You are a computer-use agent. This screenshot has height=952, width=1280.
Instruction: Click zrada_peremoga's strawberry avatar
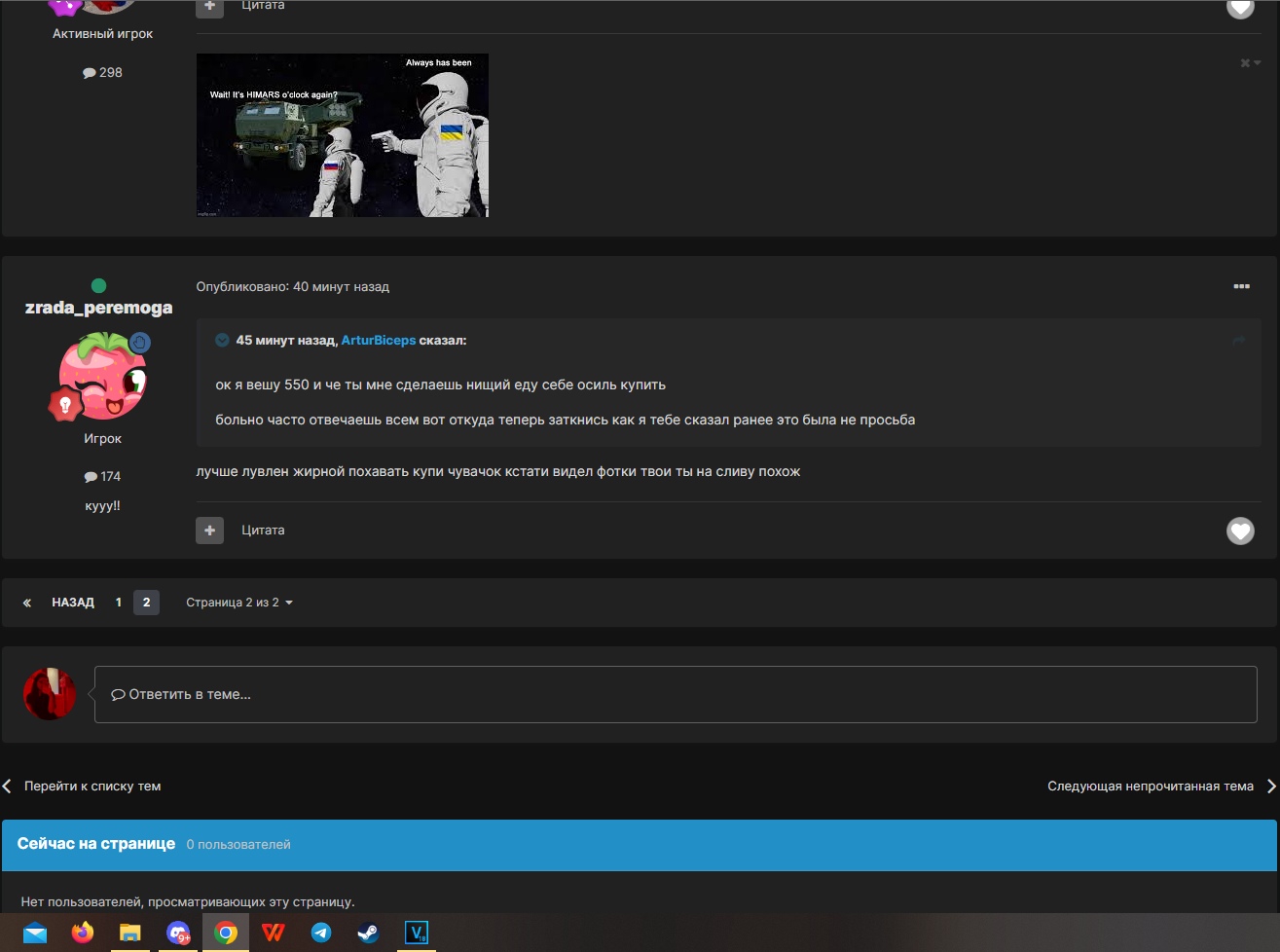coord(102,376)
